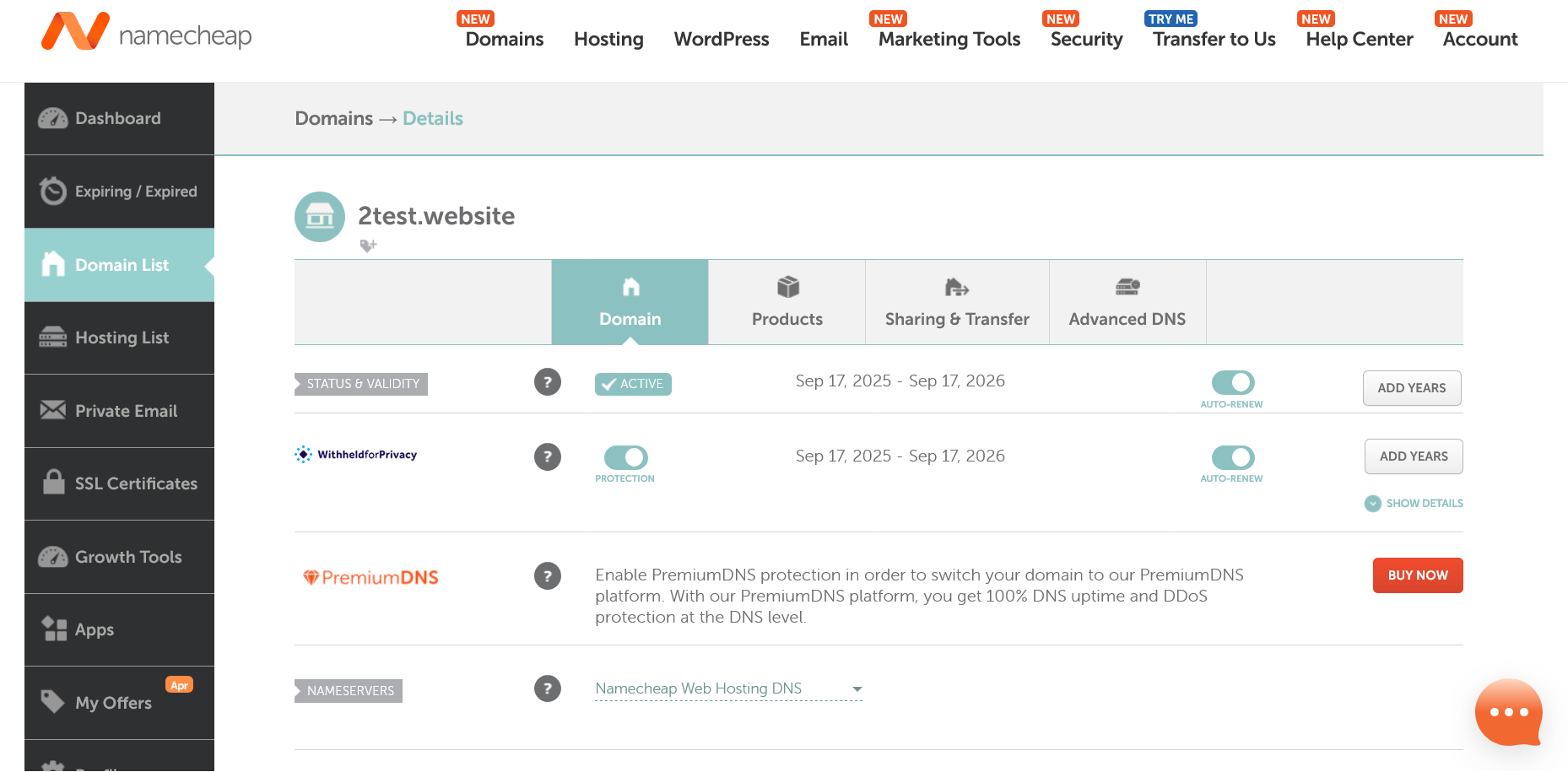Image resolution: width=1568 pixels, height=772 pixels.
Task: Open the Transfer to Us menu
Action: click(x=1214, y=39)
